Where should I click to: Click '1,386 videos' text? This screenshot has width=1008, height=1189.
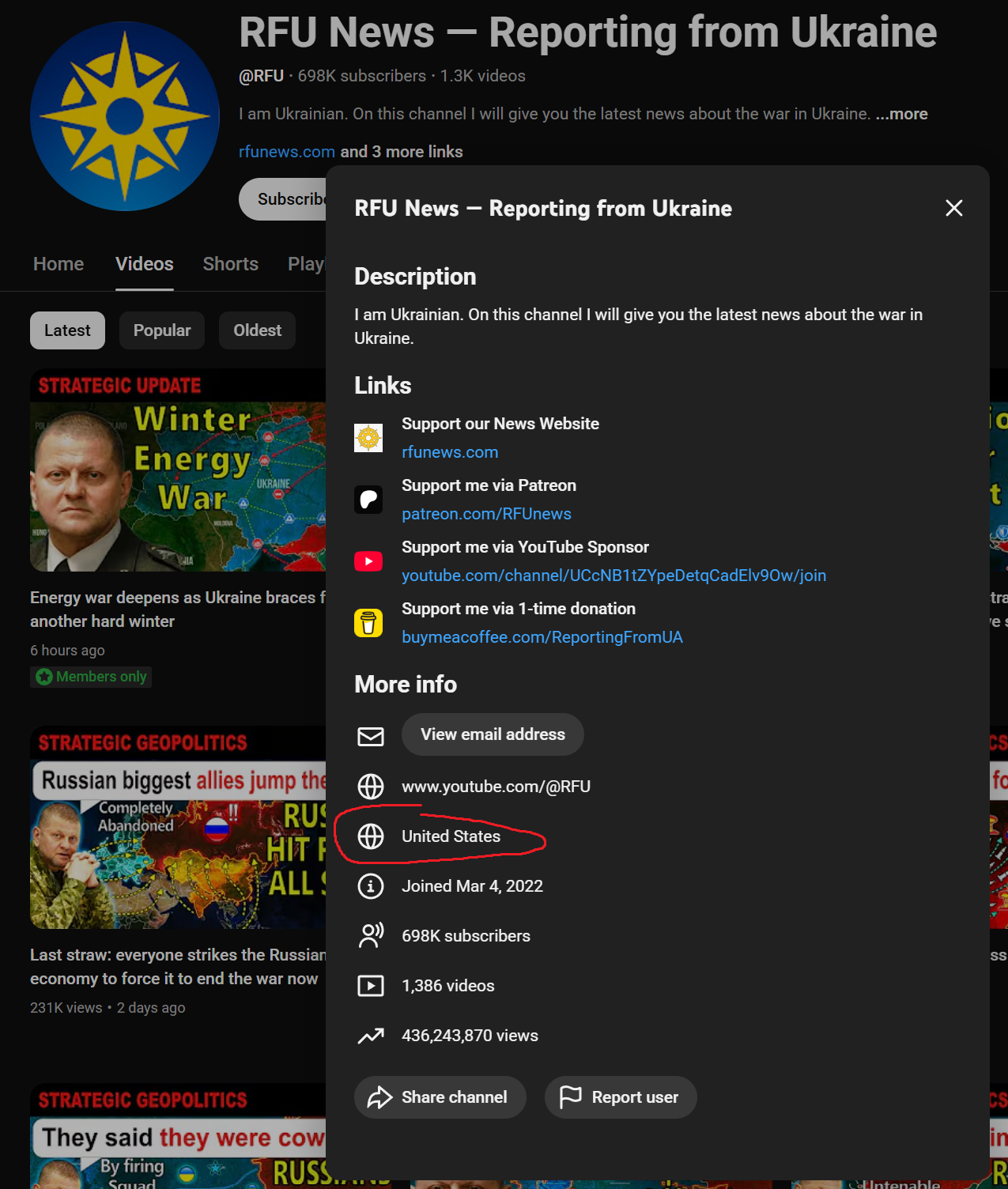point(448,986)
